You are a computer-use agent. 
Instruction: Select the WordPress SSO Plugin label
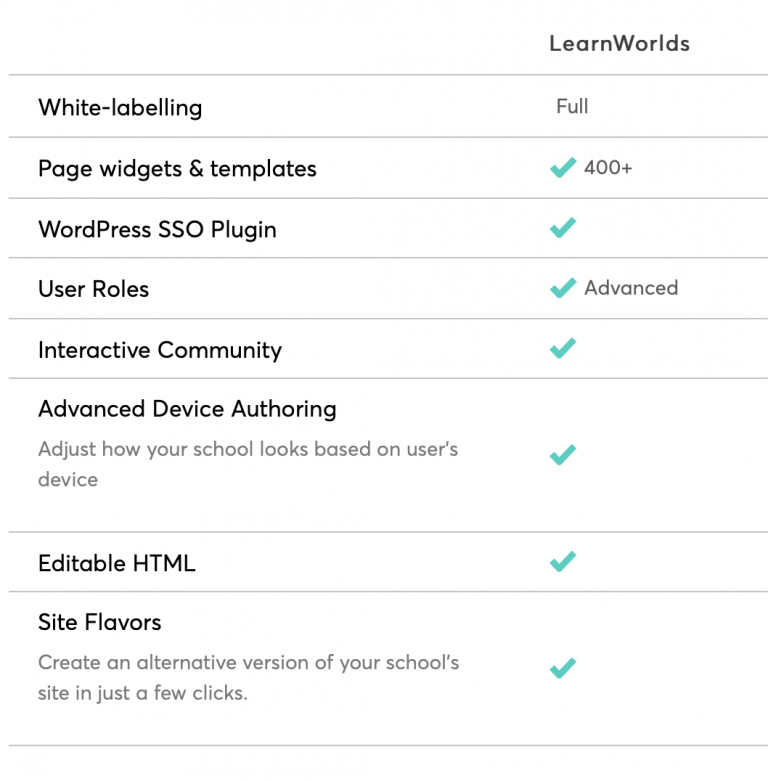(157, 230)
